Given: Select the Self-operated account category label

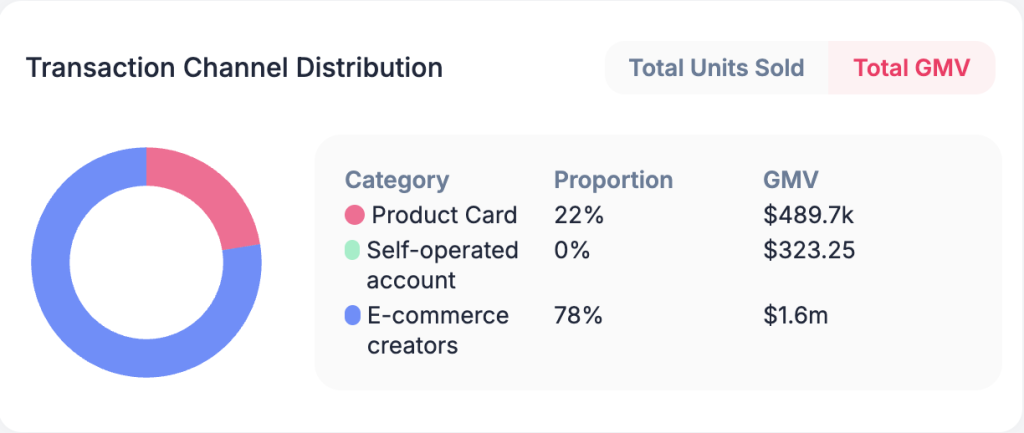Looking at the screenshot, I should click(x=442, y=265).
